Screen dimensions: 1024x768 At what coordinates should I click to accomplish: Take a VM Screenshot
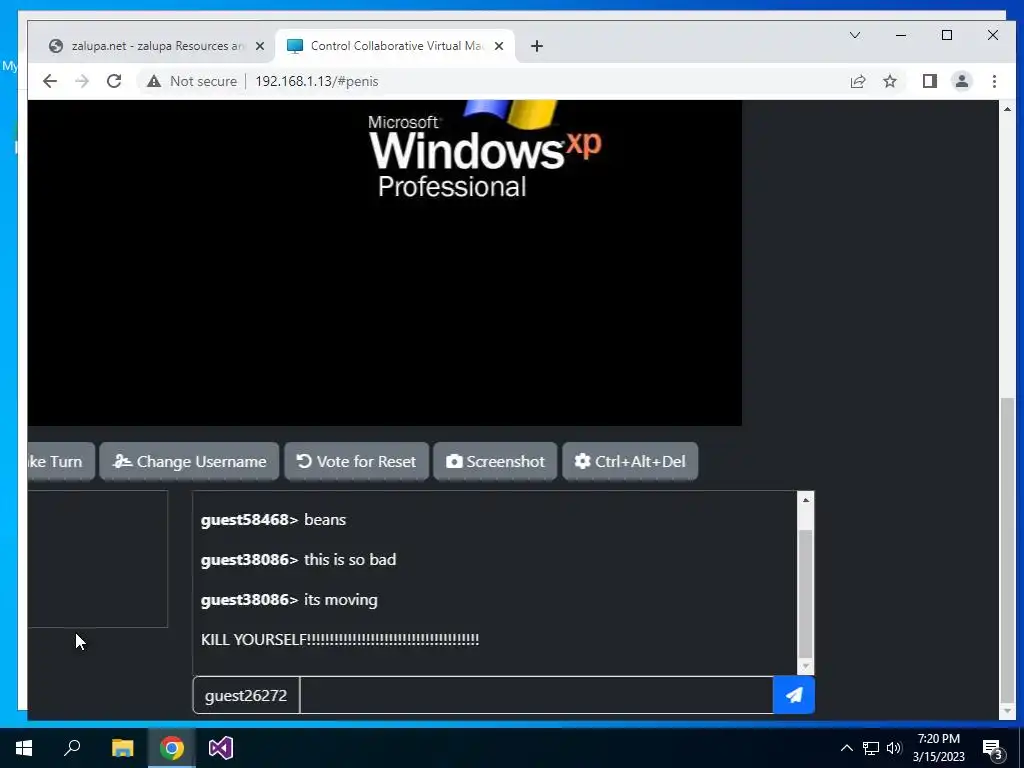495,461
